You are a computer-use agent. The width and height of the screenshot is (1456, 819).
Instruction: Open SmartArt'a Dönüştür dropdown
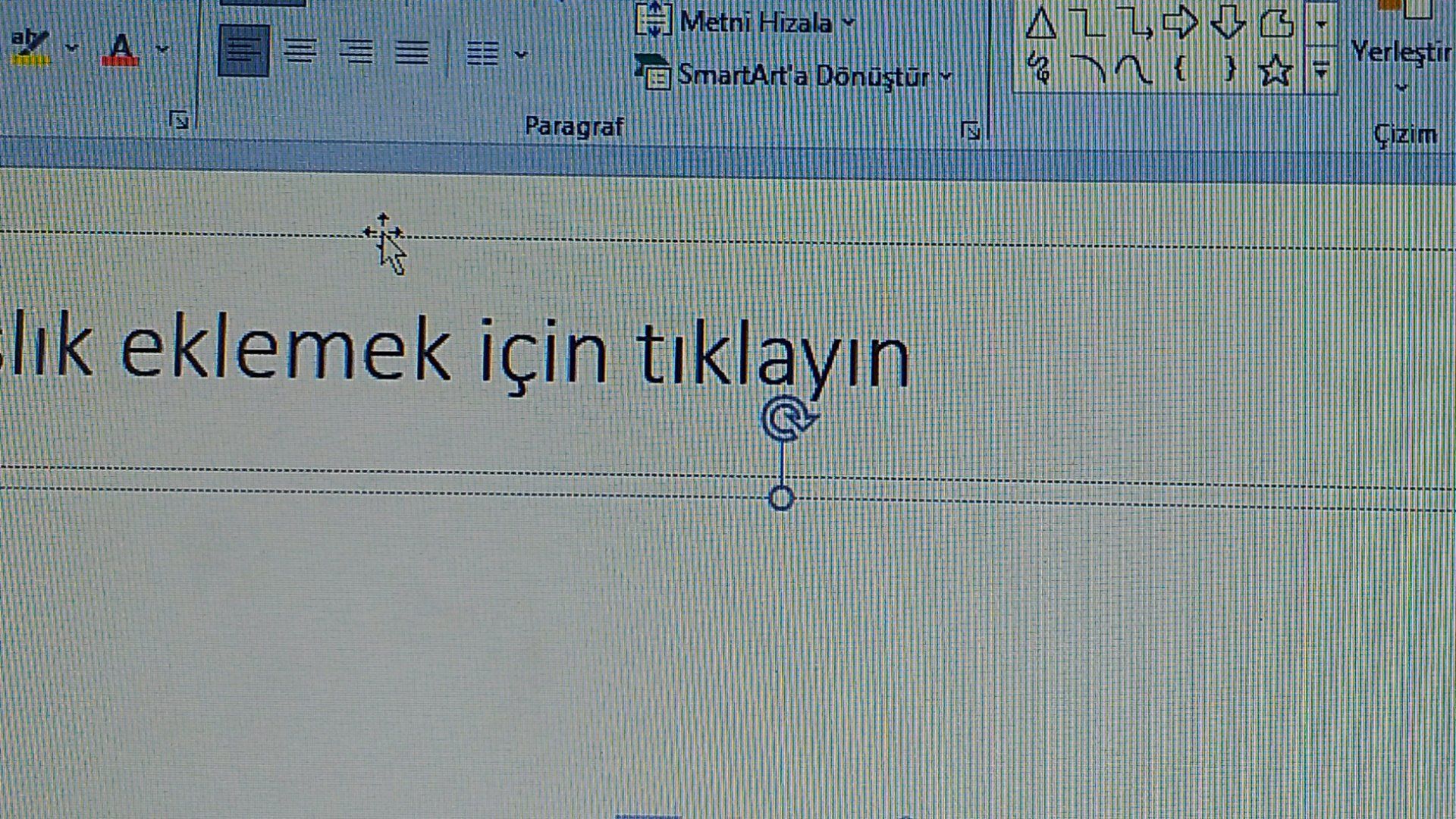946,76
